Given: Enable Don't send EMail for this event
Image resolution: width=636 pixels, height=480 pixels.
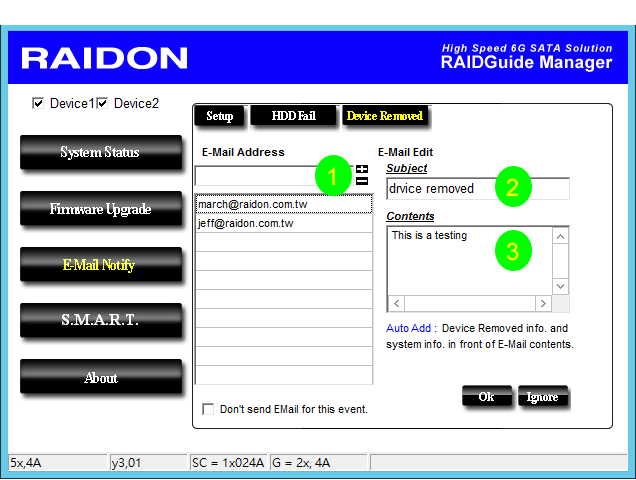Looking at the screenshot, I should tap(208, 409).
